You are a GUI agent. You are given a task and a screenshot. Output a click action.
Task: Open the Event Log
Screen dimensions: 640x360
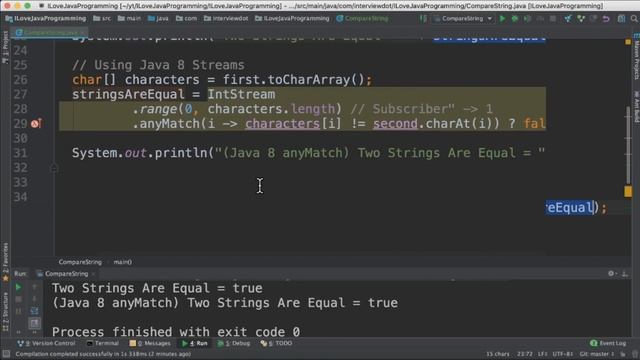(x=608, y=344)
